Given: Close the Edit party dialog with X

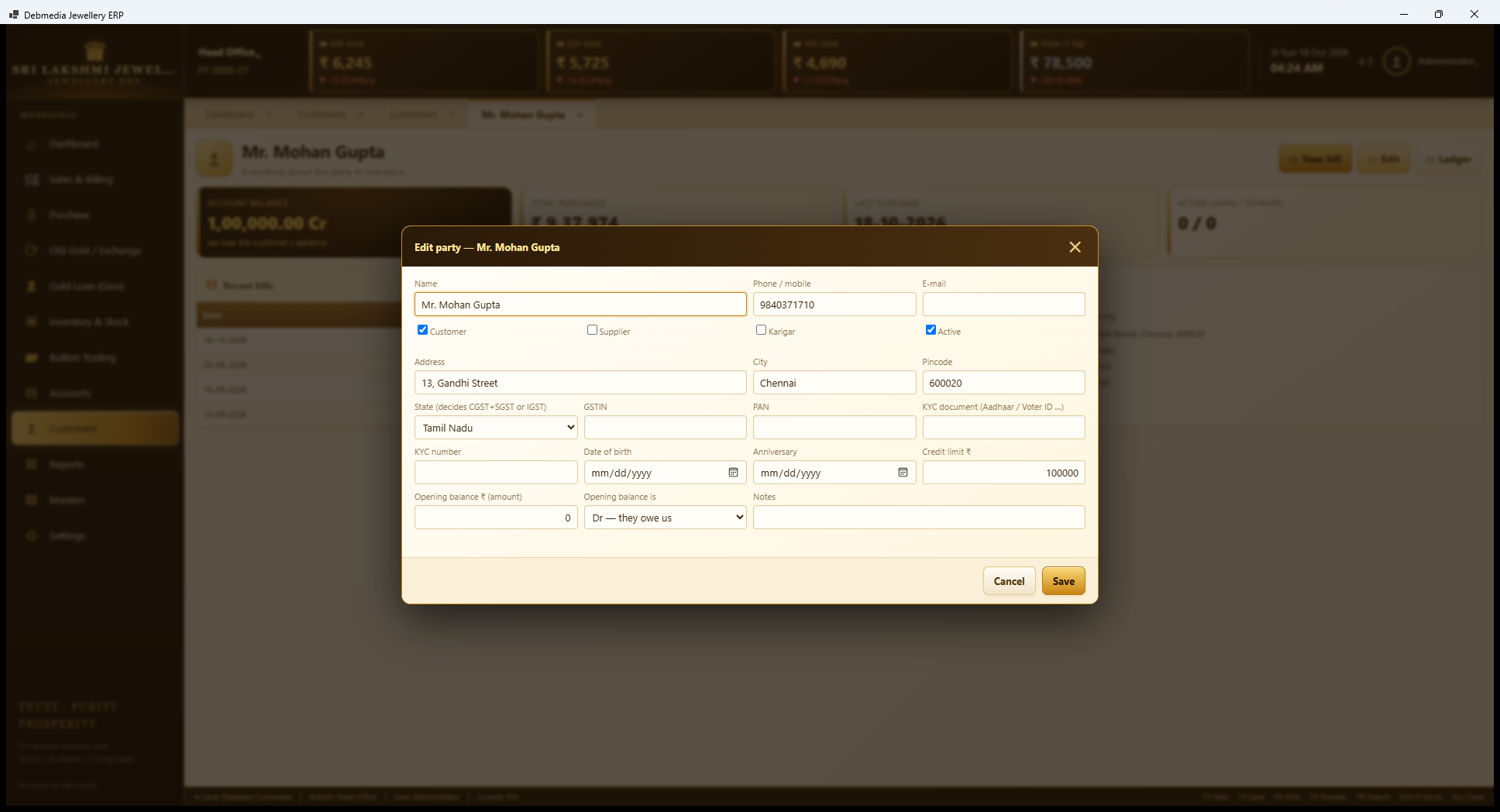Looking at the screenshot, I should (1075, 247).
